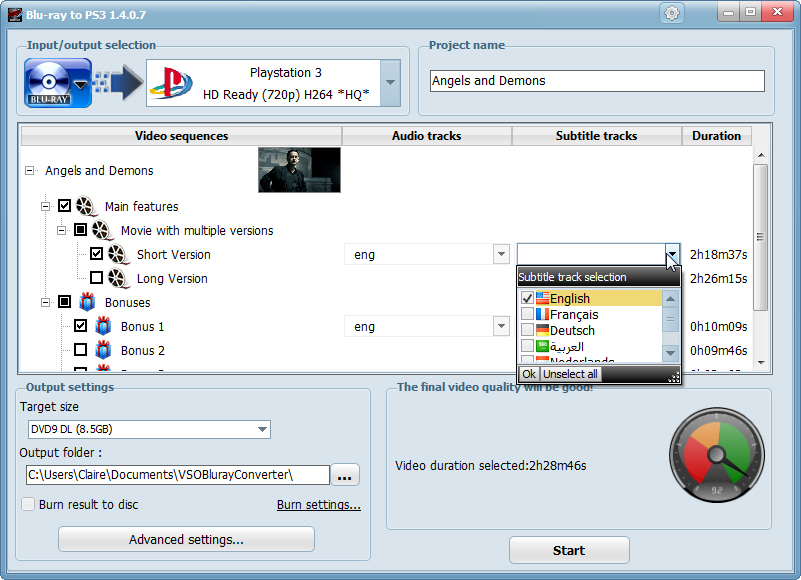801x580 pixels.
Task: Toggle the Movie with multiple versions checkbox
Action: click(x=80, y=230)
